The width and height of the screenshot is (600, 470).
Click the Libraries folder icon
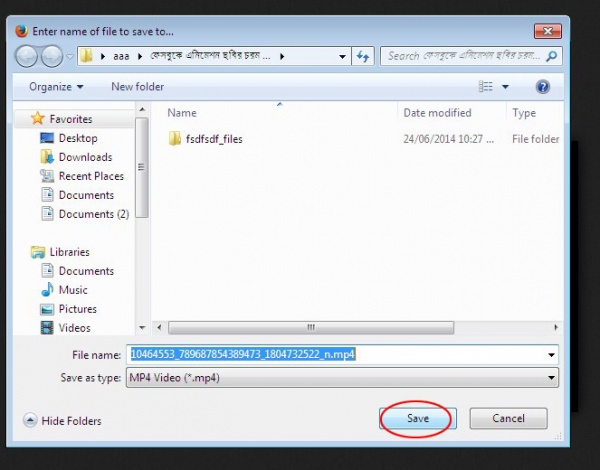[x=38, y=252]
